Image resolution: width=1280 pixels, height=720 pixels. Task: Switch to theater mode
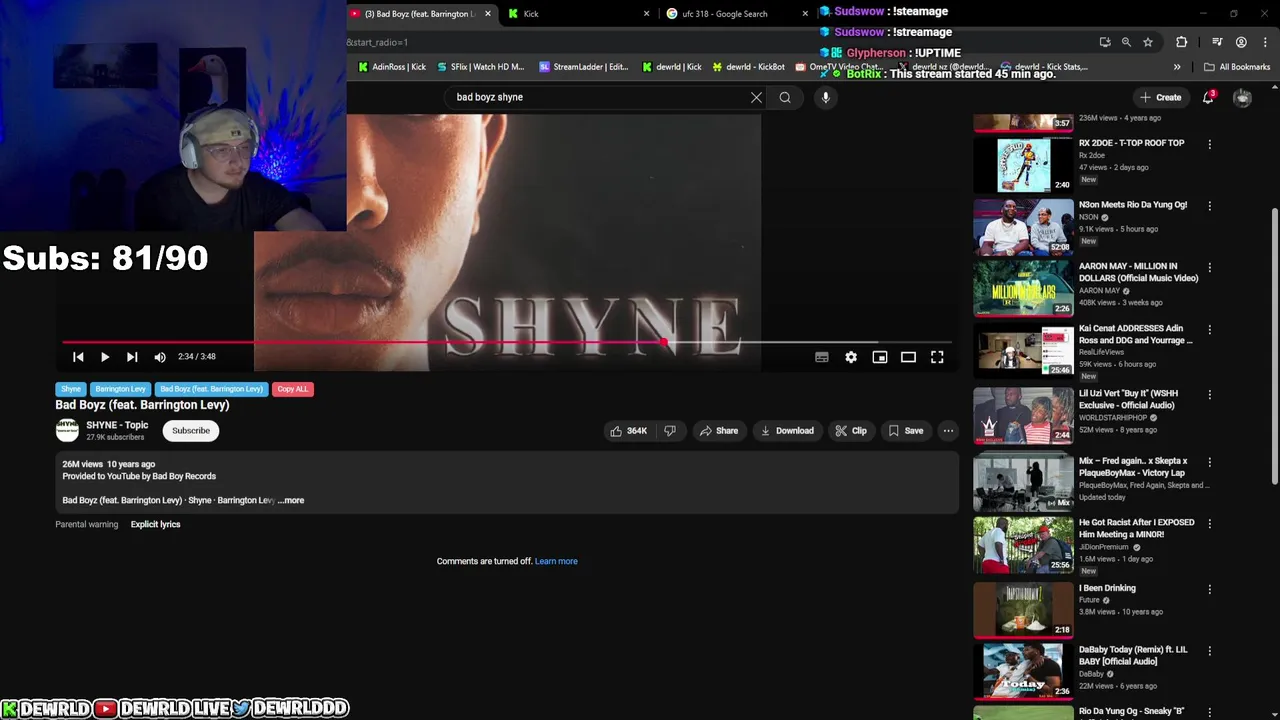tap(908, 357)
